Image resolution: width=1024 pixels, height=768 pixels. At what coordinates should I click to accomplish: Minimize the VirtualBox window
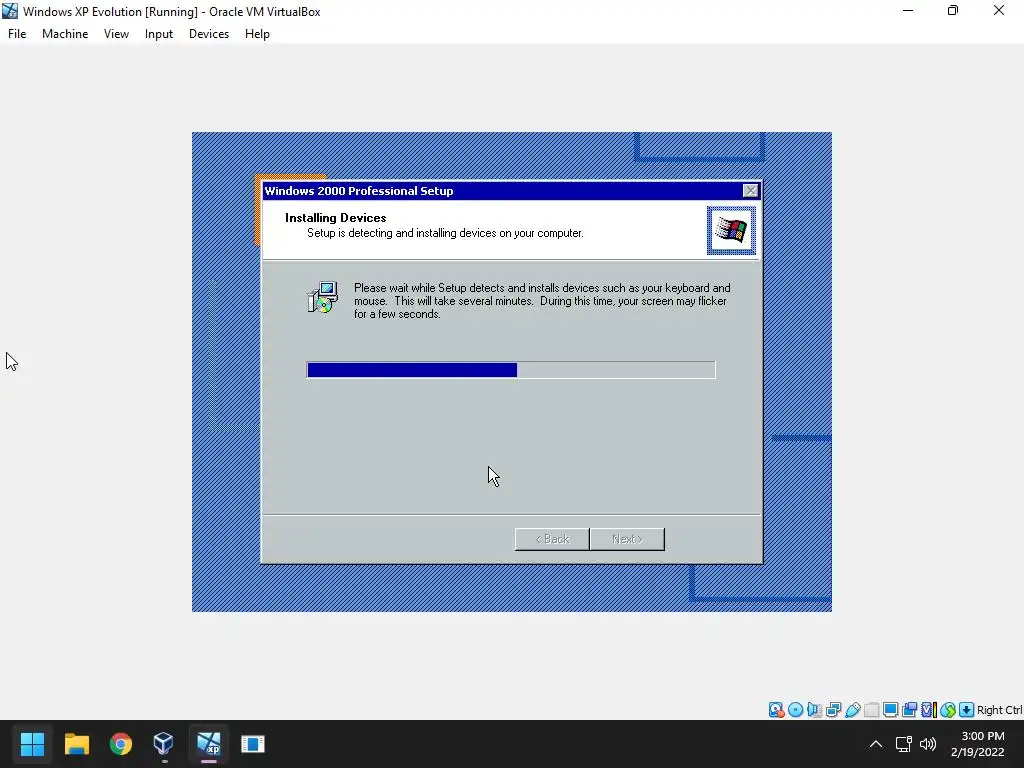[x=908, y=10]
